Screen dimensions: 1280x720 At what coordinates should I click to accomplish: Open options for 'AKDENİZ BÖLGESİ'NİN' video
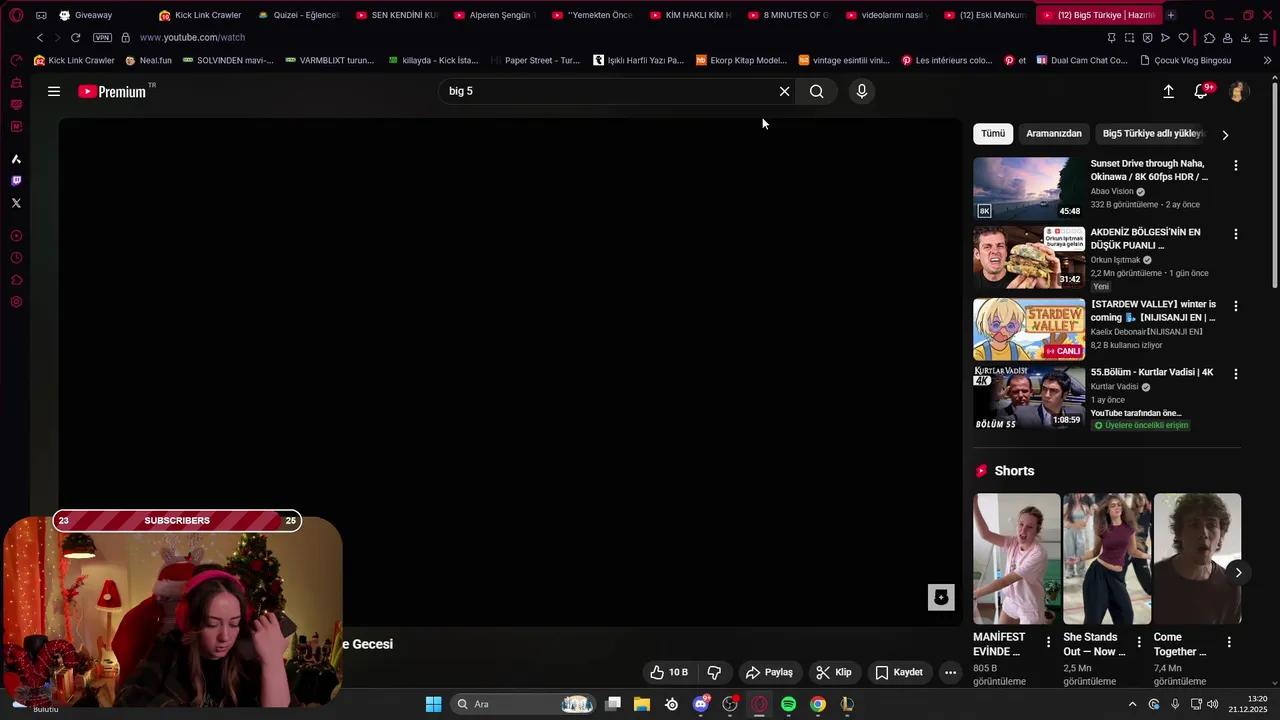[1236, 234]
